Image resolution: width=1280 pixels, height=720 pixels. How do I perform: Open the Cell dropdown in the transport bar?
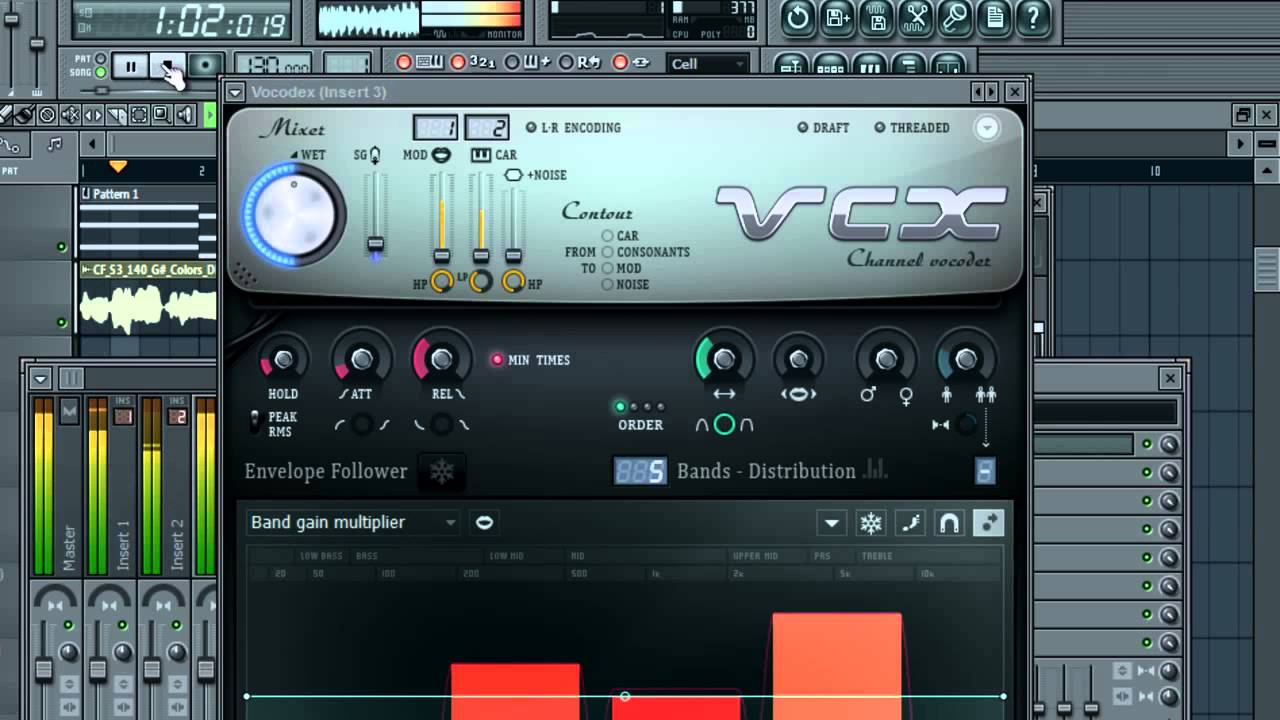coord(706,63)
